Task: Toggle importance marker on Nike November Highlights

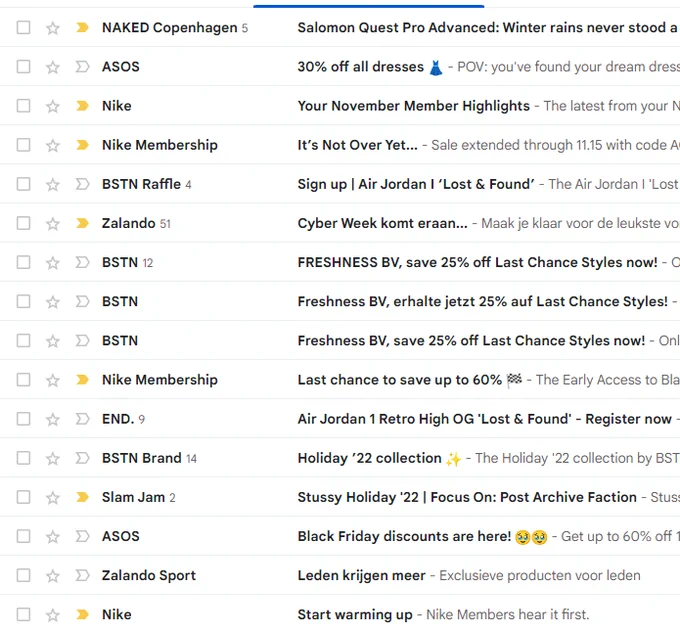Action: (x=82, y=106)
